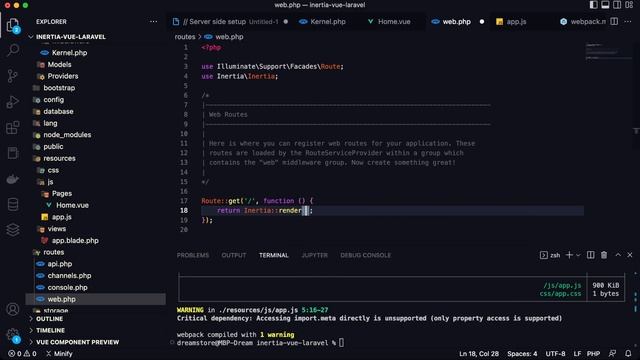640x360 pixels.
Task: Select the zsh terminal instance
Action: [x=550, y=255]
